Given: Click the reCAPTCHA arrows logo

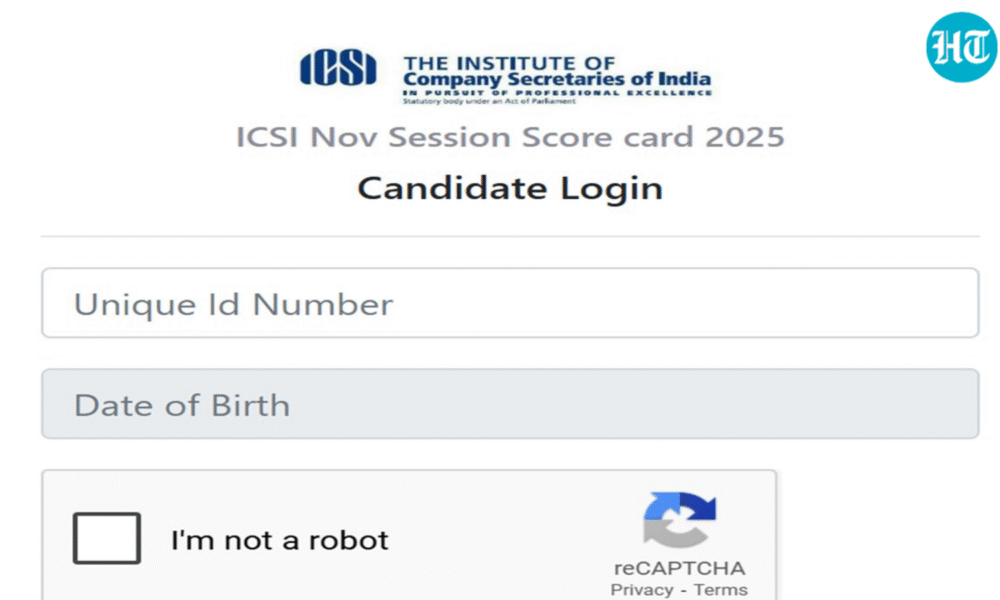Looking at the screenshot, I should click(679, 520).
